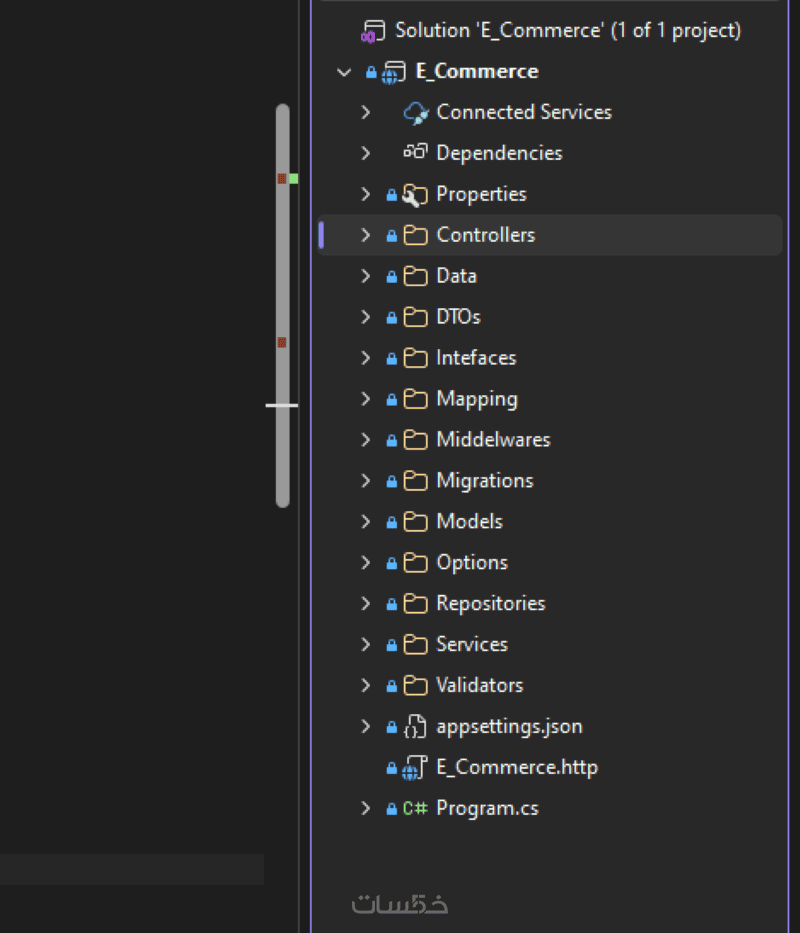Click the Solution 'E_Commerce' icon

(373, 31)
